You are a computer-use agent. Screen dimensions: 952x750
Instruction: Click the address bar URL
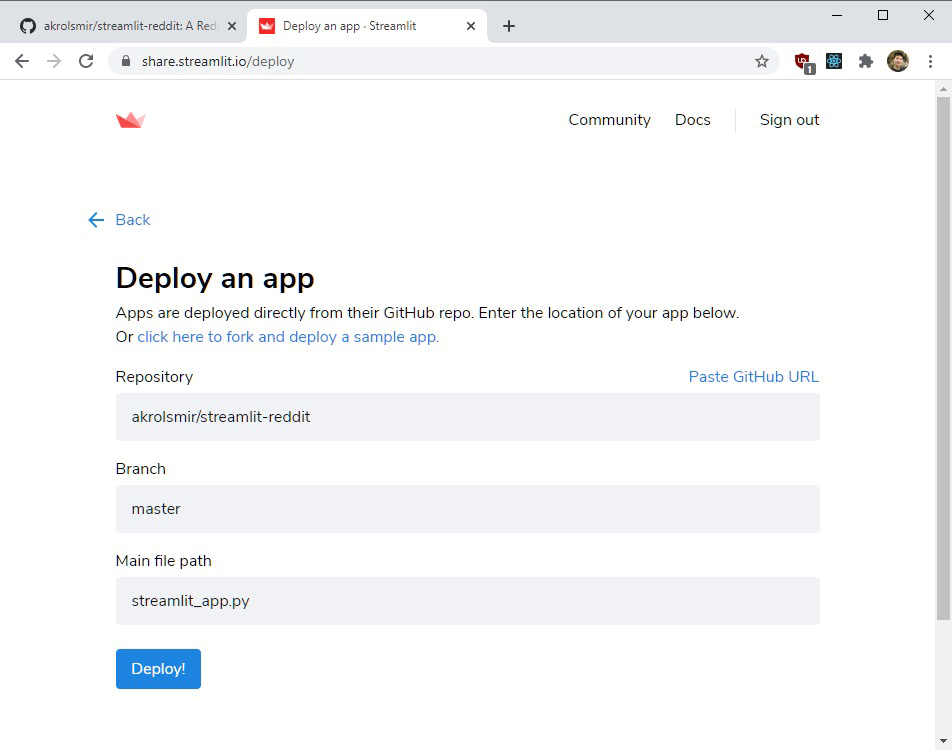tap(218, 61)
